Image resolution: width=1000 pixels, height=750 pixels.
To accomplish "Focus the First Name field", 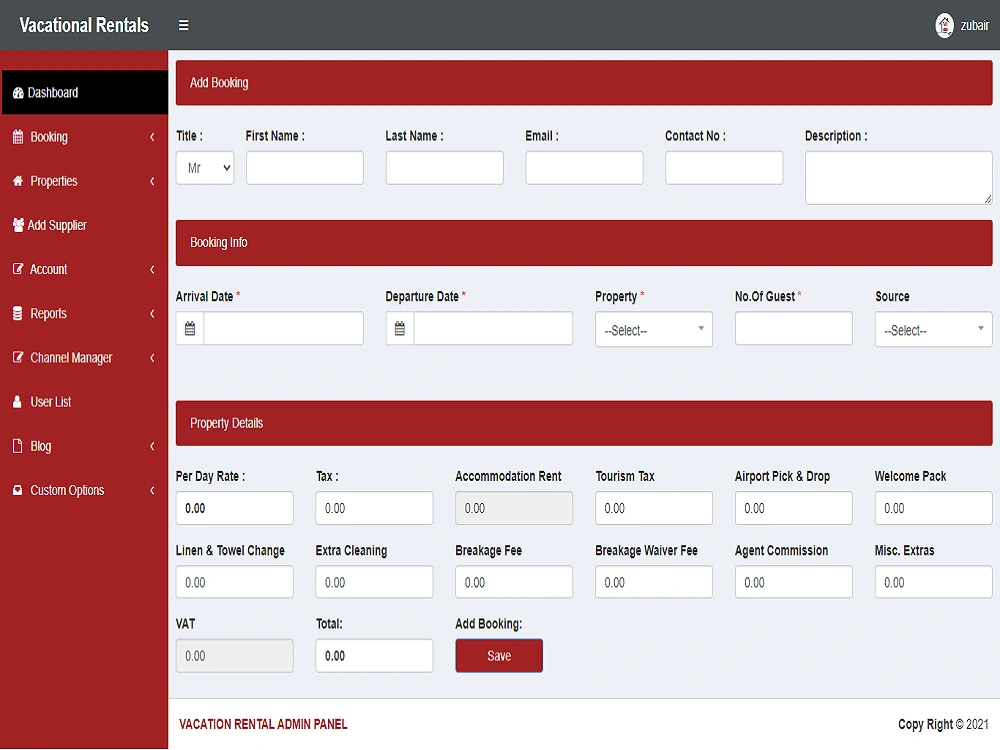I will click(305, 168).
